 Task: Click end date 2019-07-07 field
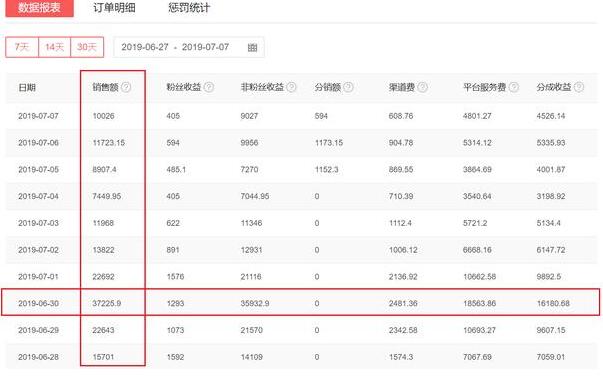pyautogui.click(x=205, y=47)
